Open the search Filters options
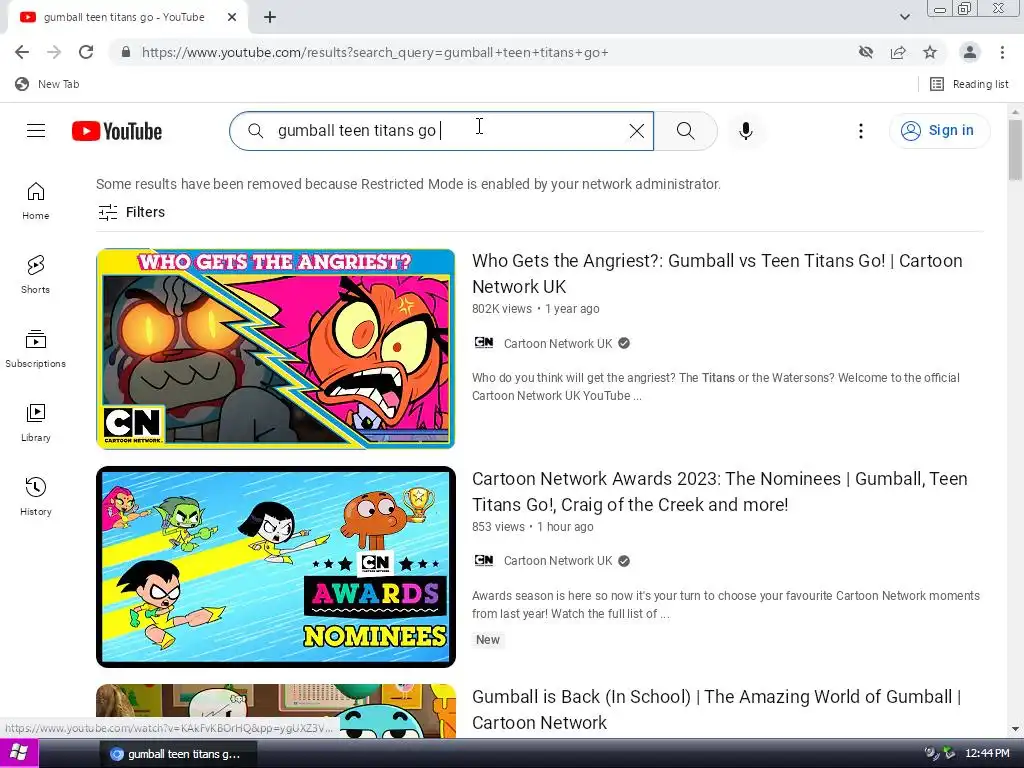1024x768 pixels. click(131, 212)
